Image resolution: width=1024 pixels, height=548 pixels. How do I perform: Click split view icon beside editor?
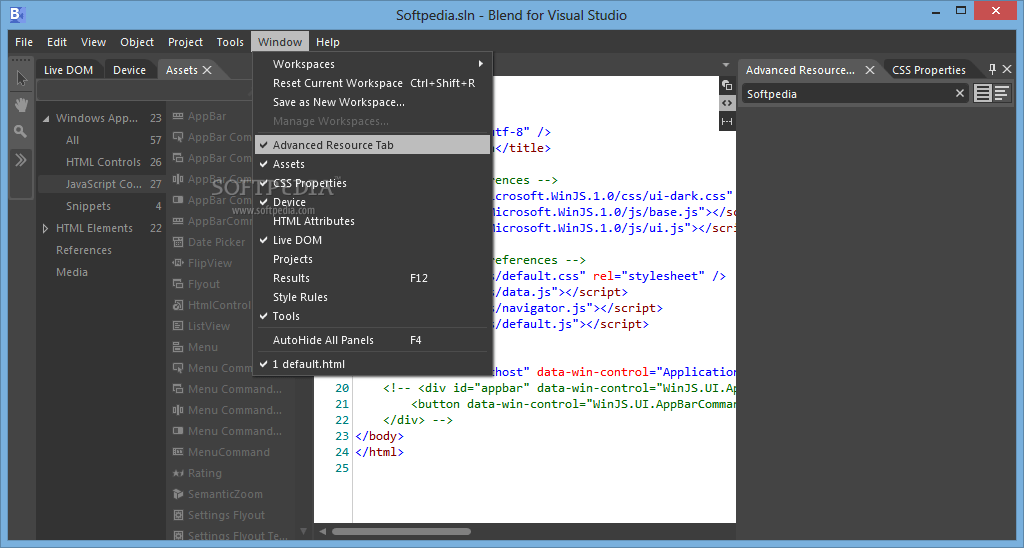727,85
